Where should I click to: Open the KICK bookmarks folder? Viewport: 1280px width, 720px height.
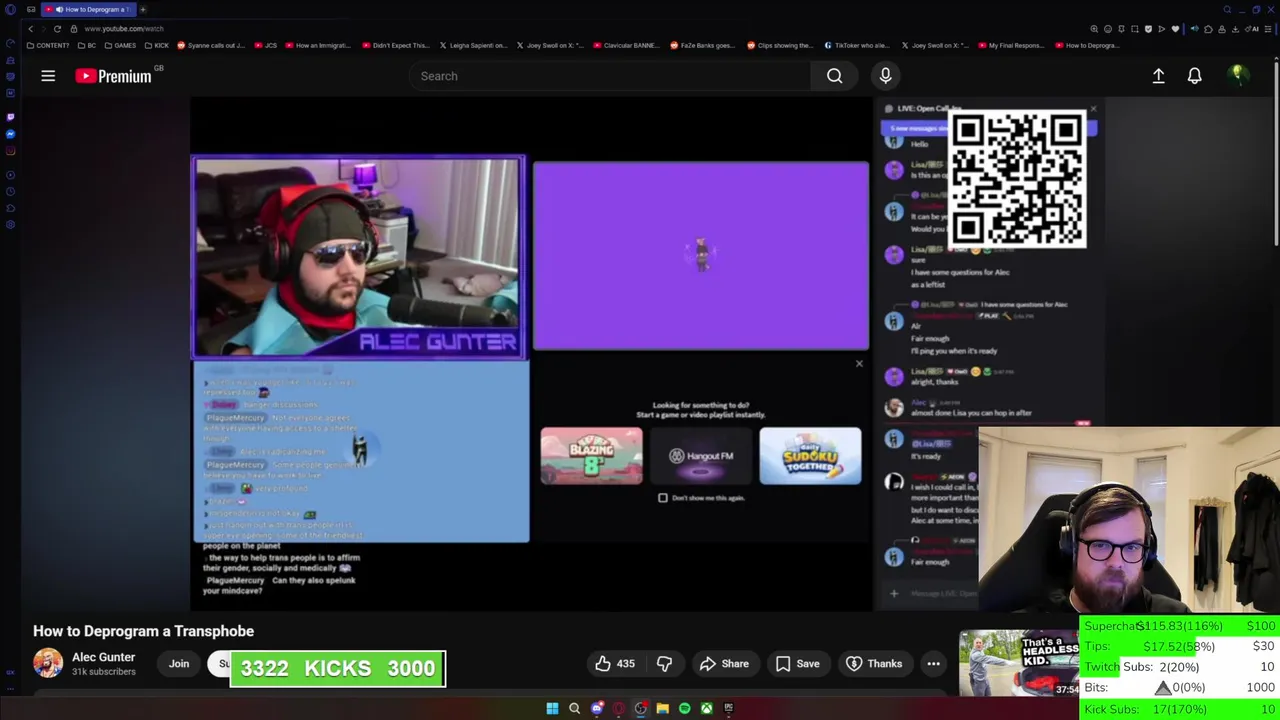(158, 45)
